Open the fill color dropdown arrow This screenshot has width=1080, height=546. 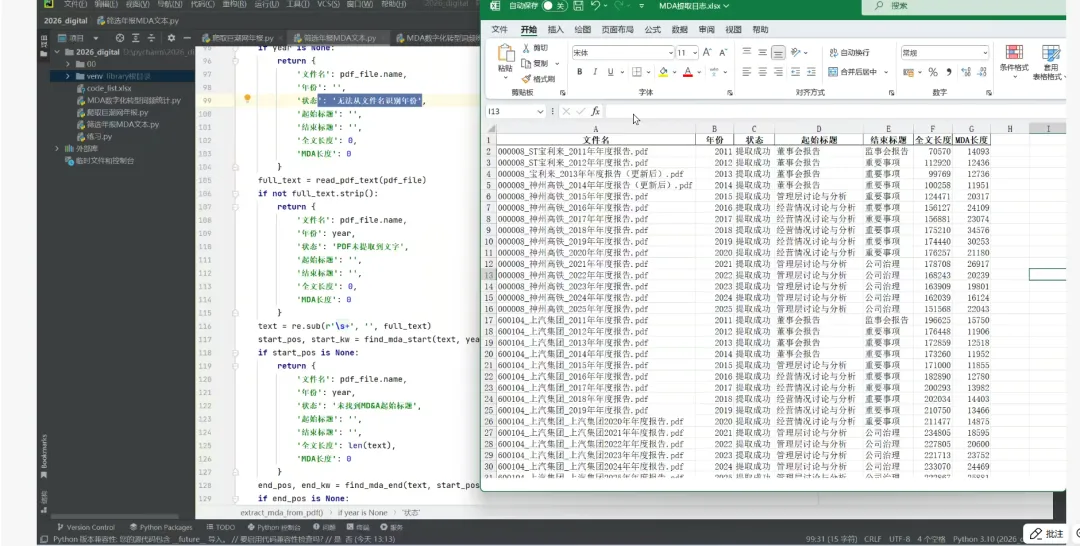coord(674,72)
